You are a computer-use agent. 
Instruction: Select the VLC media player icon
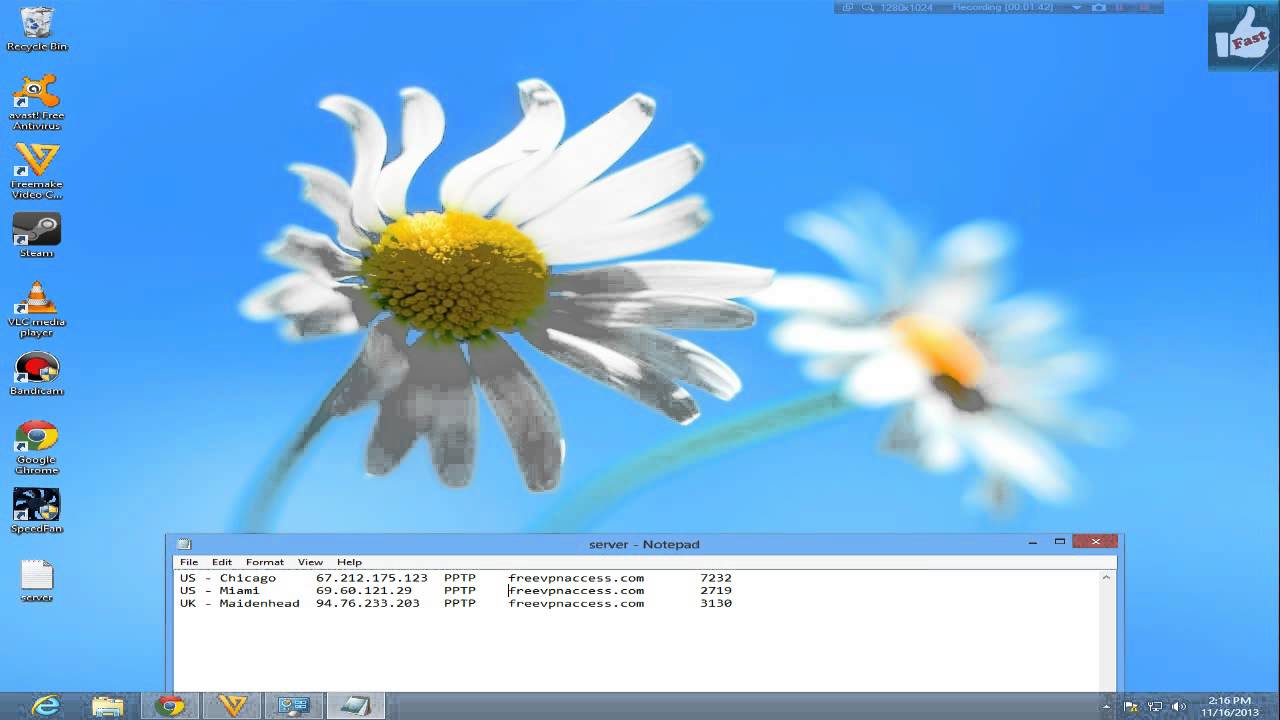36,309
